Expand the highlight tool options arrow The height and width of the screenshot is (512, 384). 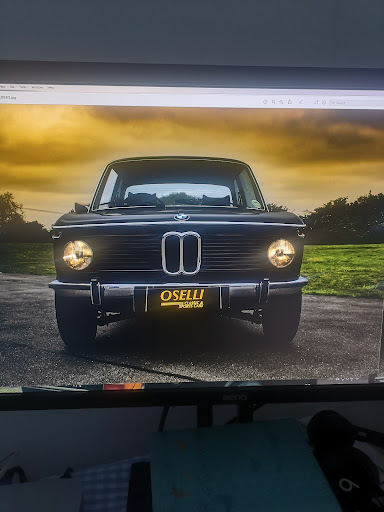(309, 102)
